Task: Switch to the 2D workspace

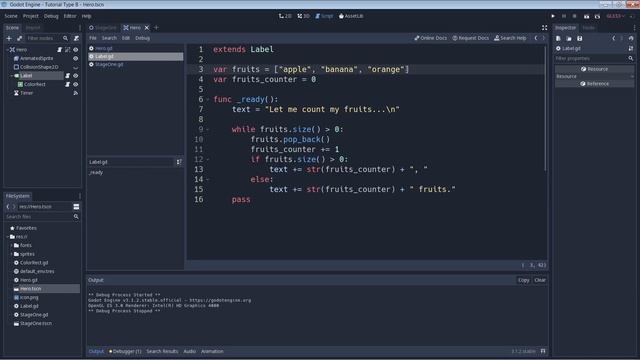Action: (285, 16)
